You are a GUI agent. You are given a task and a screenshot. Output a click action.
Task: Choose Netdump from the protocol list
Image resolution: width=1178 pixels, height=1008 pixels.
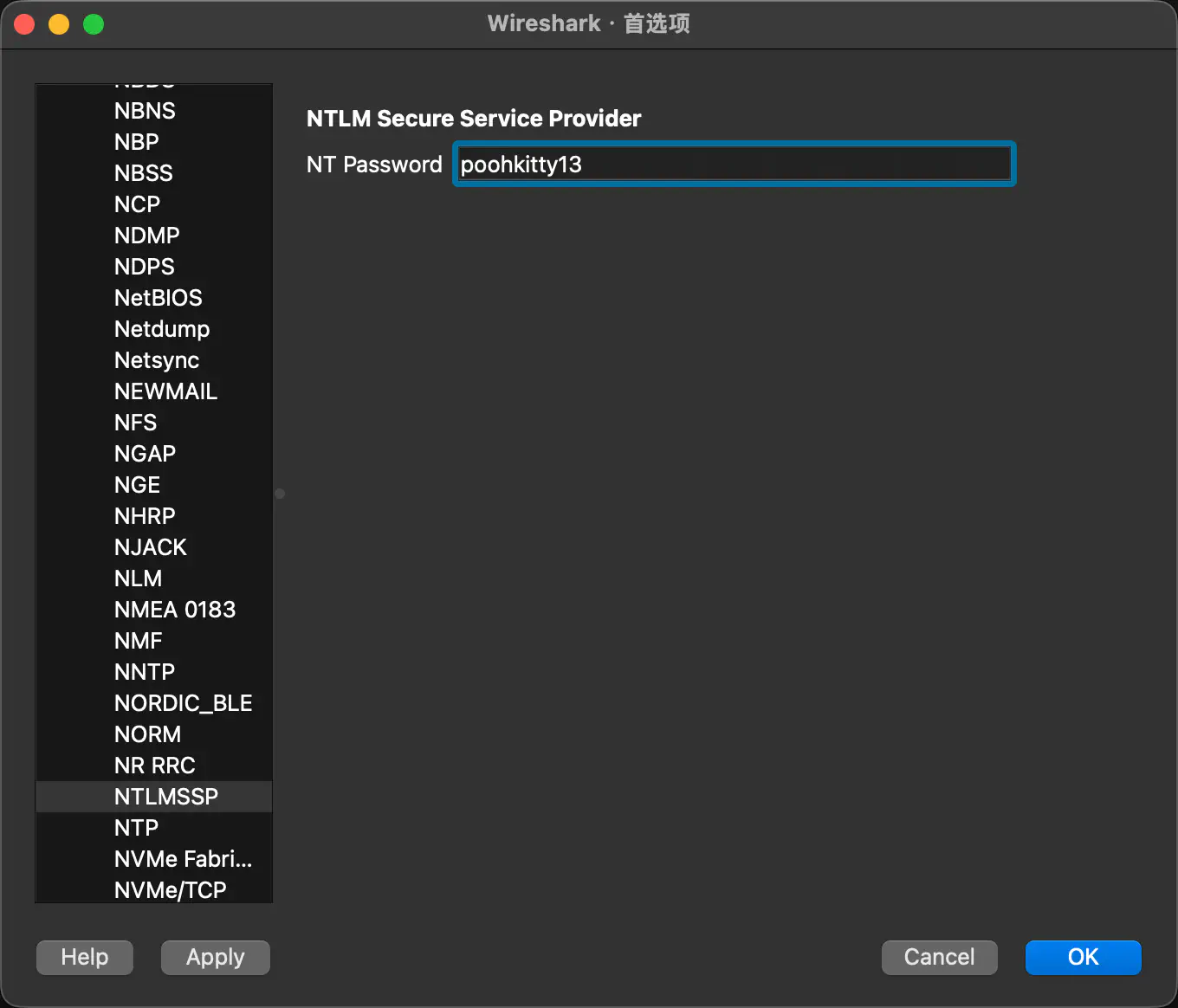click(161, 329)
